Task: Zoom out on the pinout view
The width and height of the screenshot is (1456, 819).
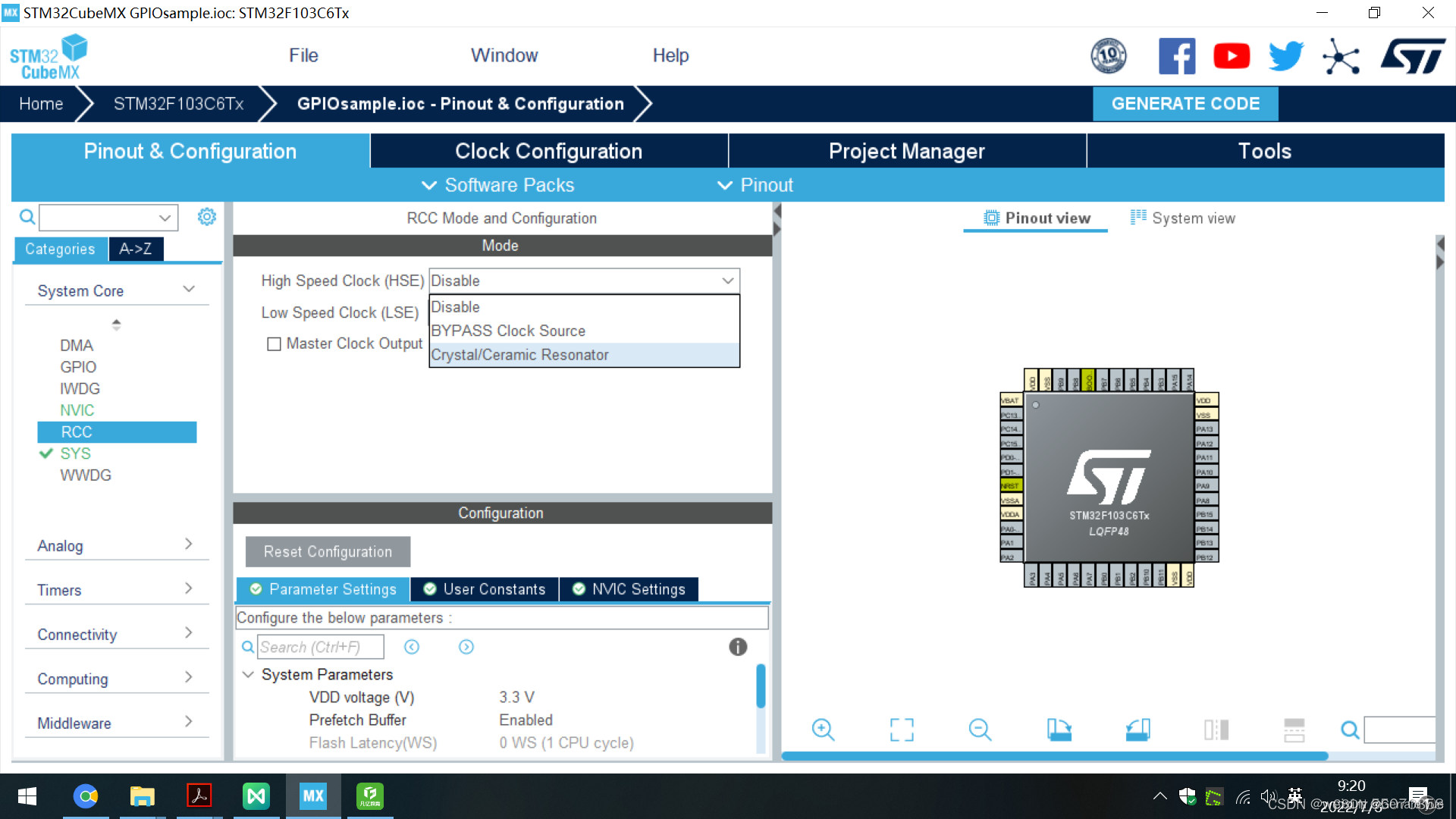Action: [980, 730]
